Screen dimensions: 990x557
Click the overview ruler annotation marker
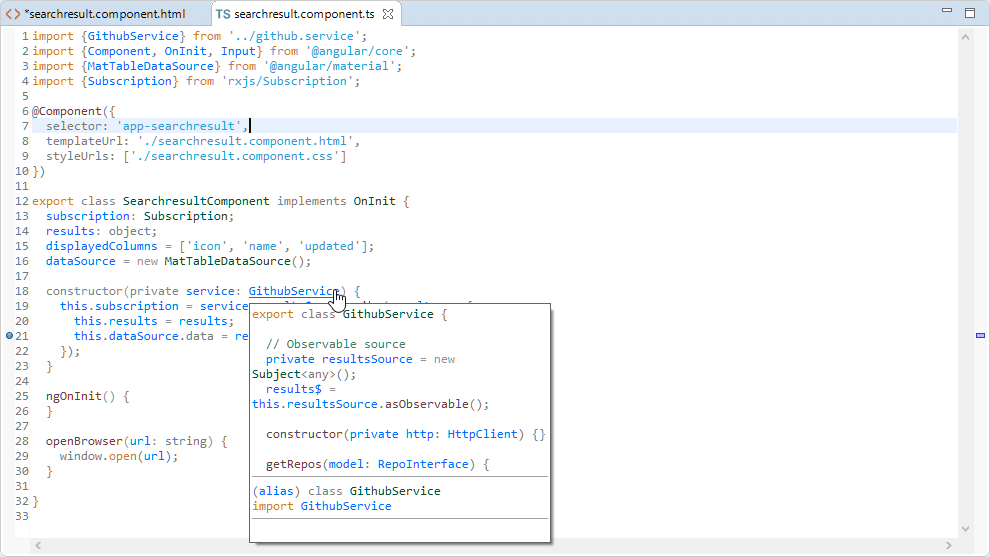coord(980,335)
